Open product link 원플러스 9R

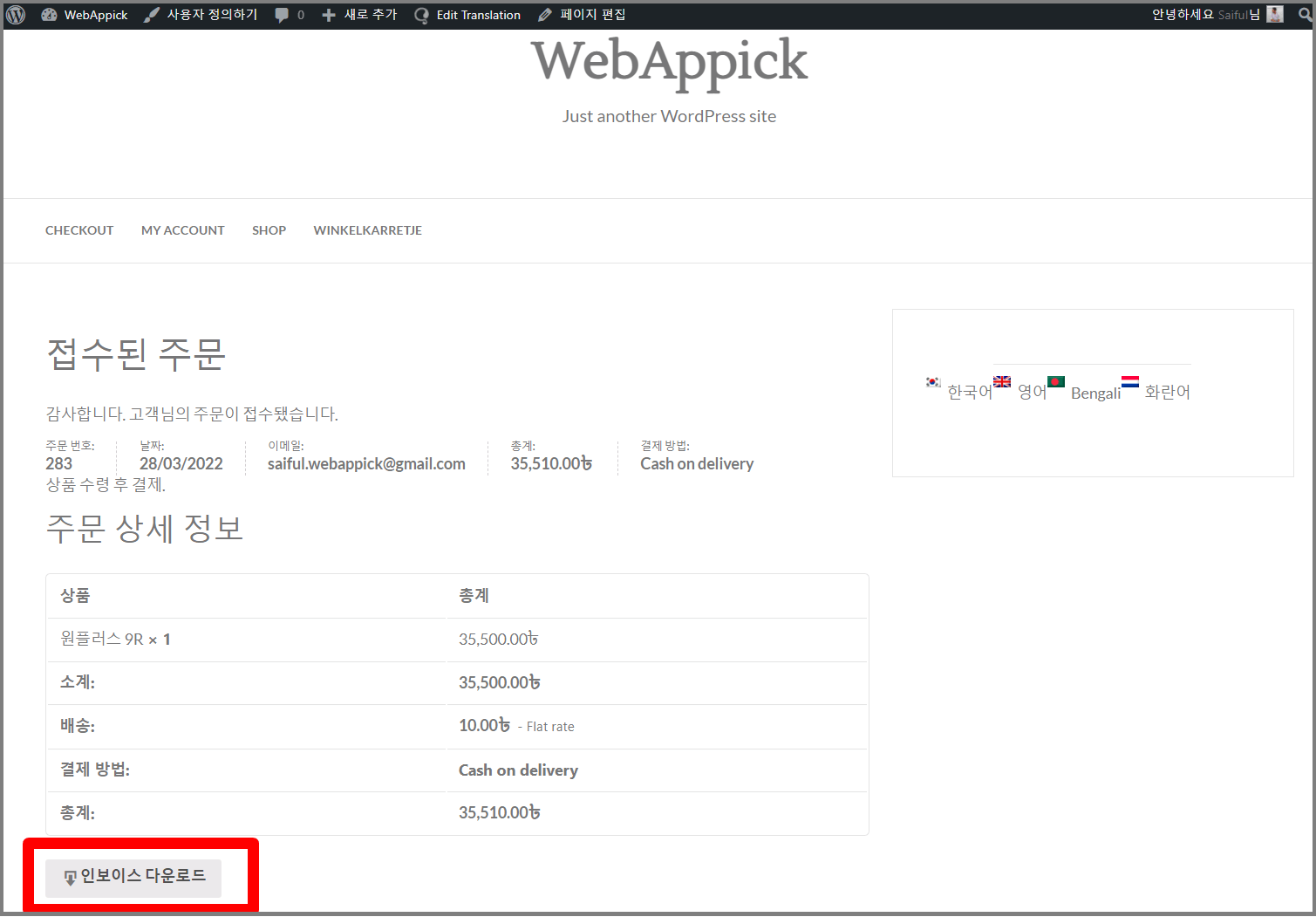tap(102, 640)
